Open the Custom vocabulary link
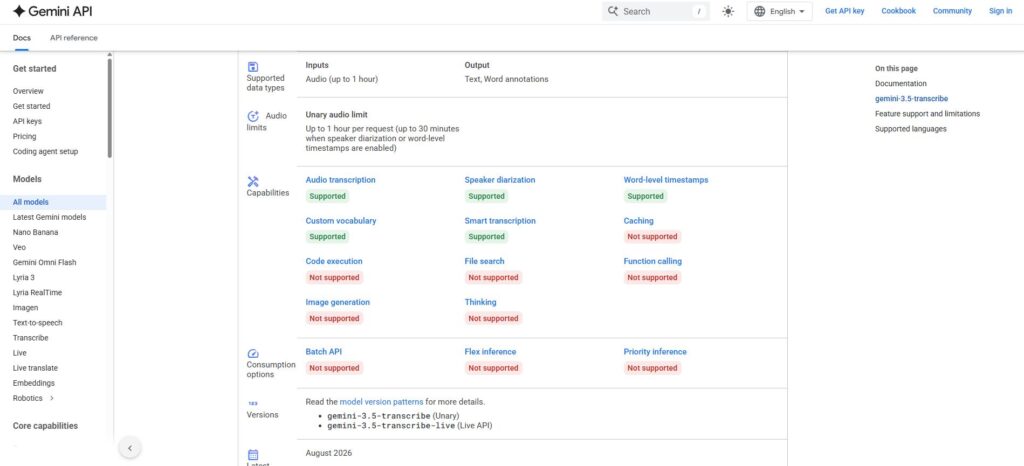This screenshot has height=466, width=1024. (x=341, y=221)
